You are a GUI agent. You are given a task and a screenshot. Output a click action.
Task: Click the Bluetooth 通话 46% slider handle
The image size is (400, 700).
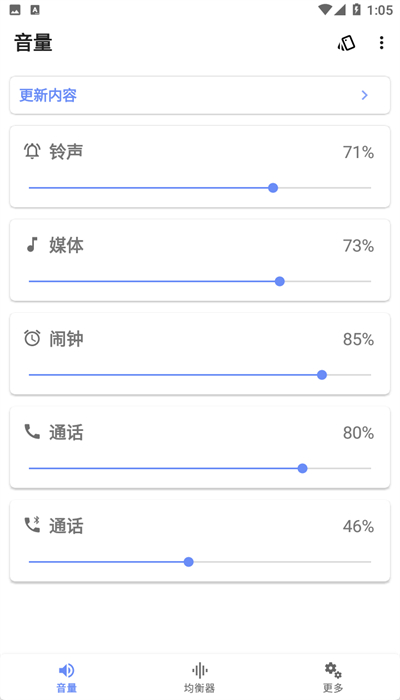tap(189, 562)
